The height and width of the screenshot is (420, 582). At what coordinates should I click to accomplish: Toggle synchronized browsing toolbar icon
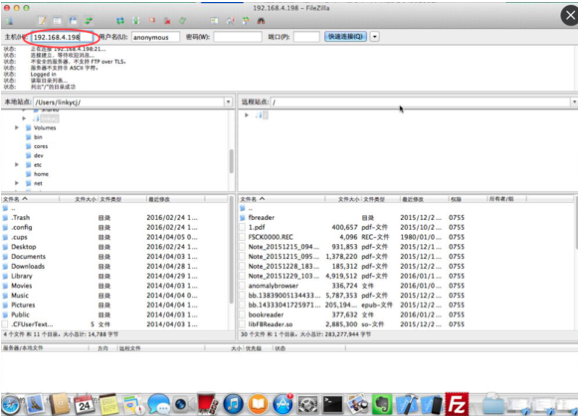click(x=246, y=21)
